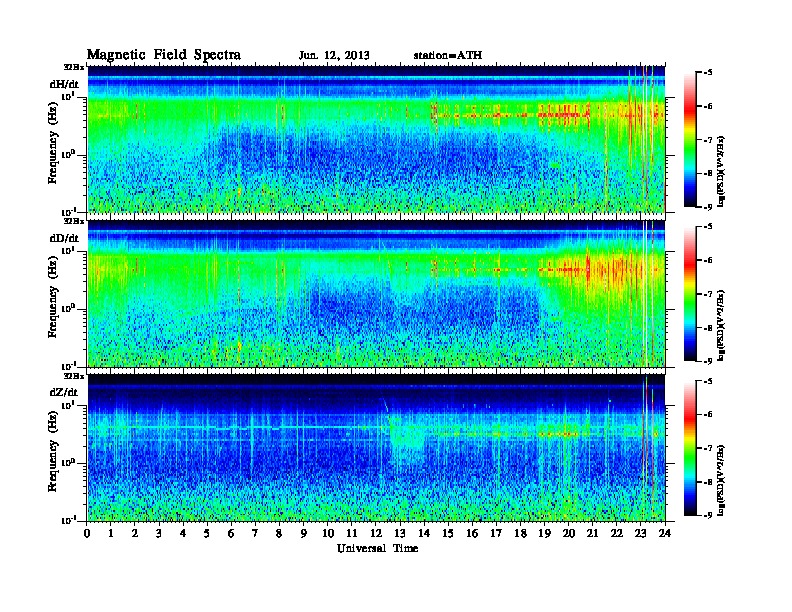Image resolution: width=792 pixels, height=612 pixels.
Task: Click inside the dZ/dt spectrogram plot
Action: click(376, 448)
